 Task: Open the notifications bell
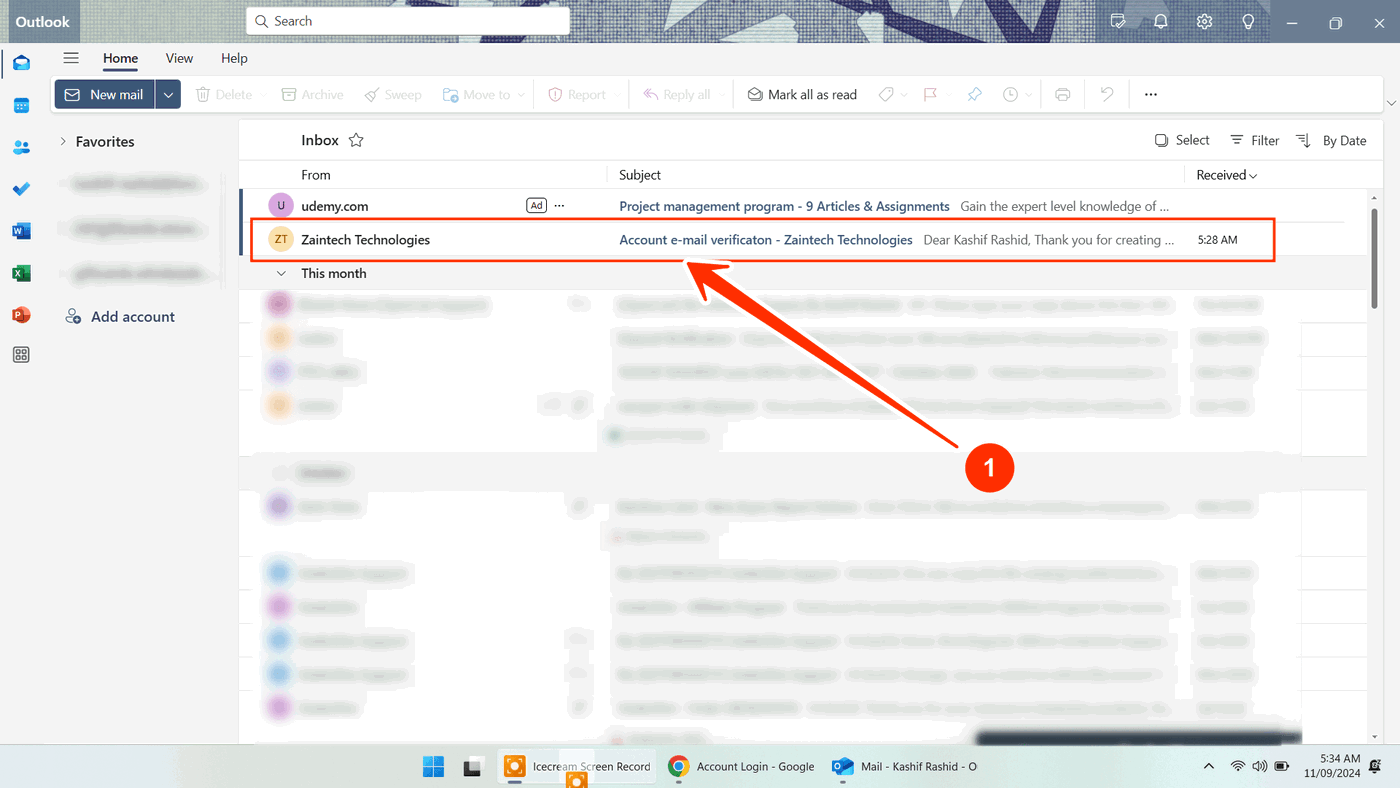(x=1161, y=21)
